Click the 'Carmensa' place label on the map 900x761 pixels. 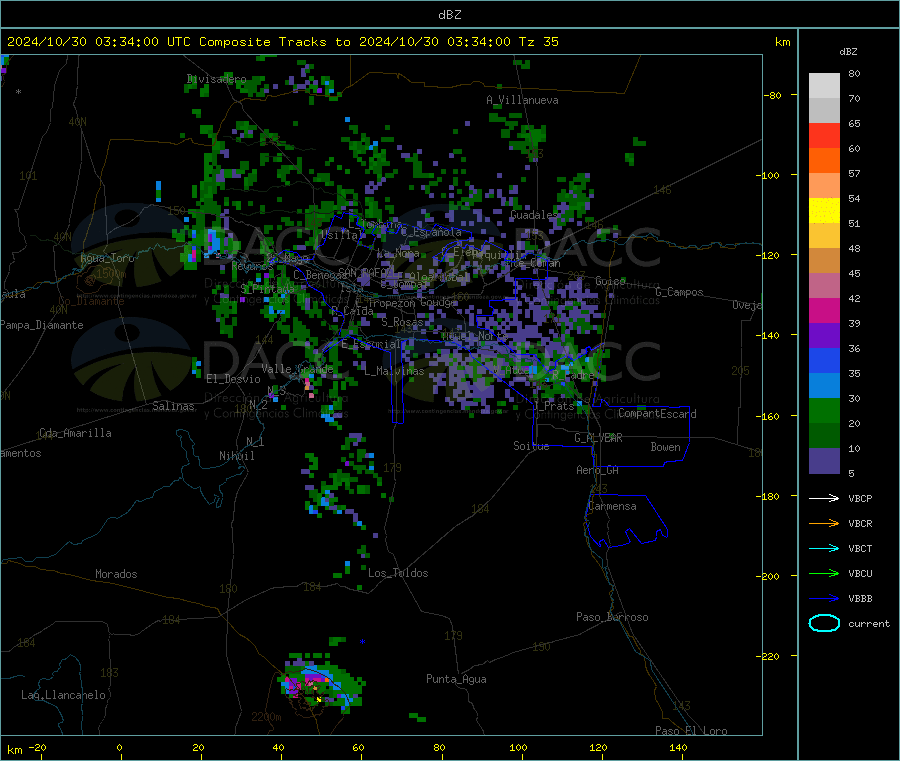(612, 507)
